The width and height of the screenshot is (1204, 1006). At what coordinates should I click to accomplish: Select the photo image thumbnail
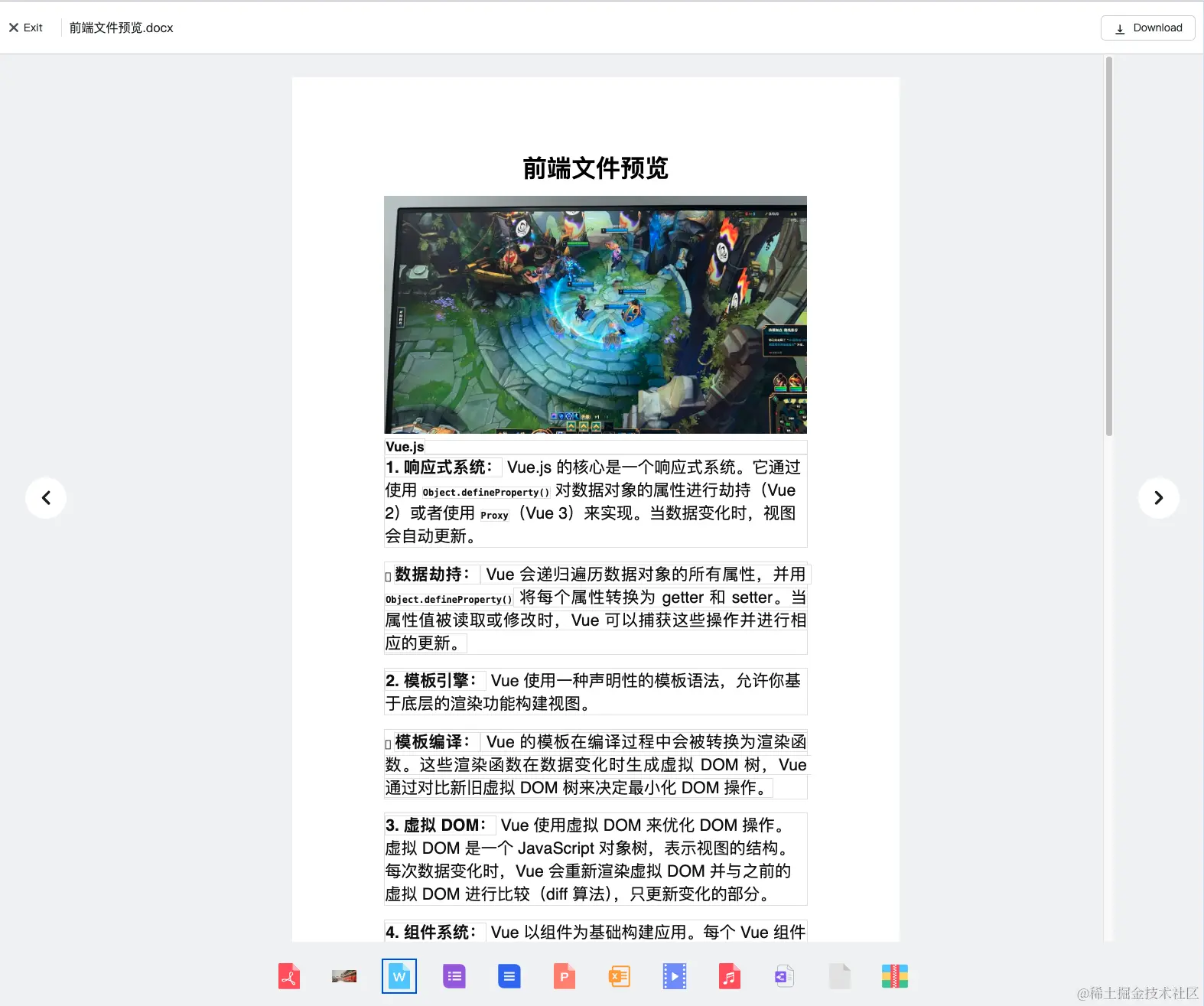(x=344, y=976)
